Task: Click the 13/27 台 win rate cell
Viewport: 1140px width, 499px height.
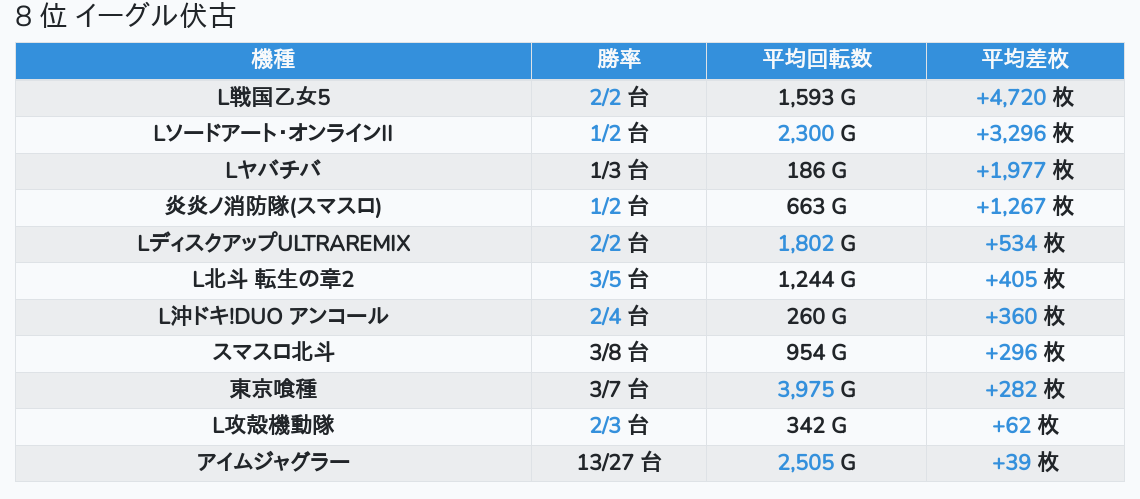Action: coord(619,463)
